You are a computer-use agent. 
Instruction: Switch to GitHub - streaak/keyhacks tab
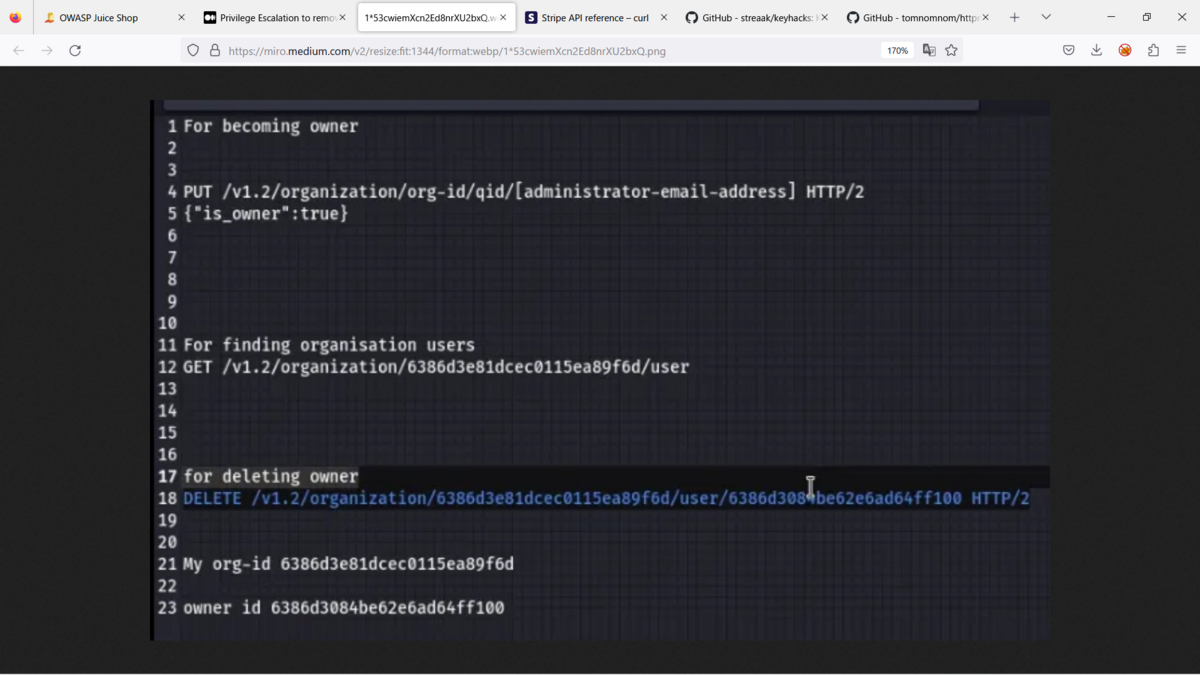(x=757, y=17)
